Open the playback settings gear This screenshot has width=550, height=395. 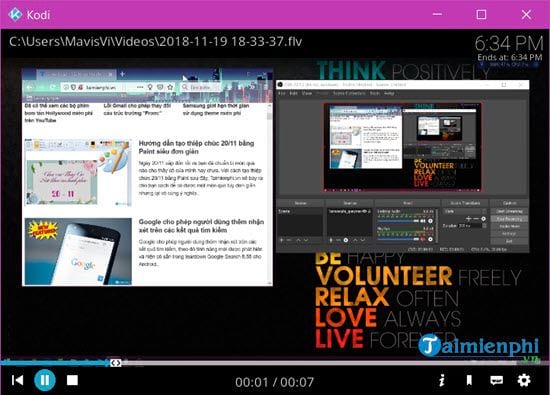524,381
